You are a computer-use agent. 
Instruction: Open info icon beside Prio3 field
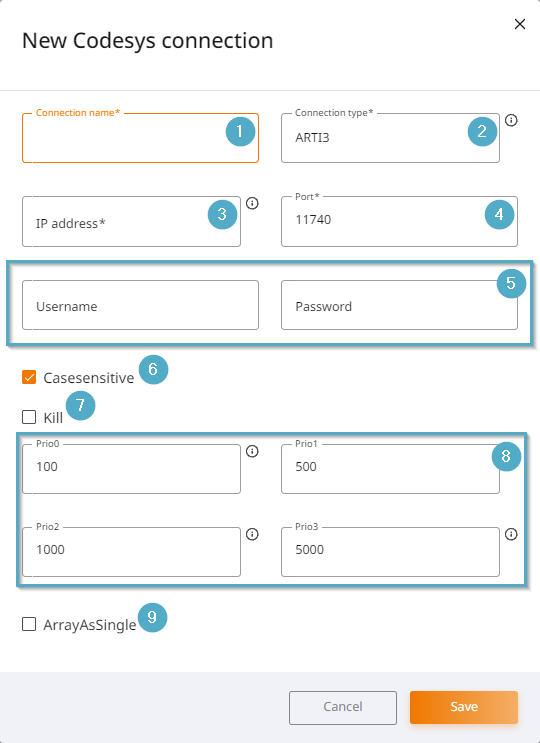pyautogui.click(x=511, y=535)
